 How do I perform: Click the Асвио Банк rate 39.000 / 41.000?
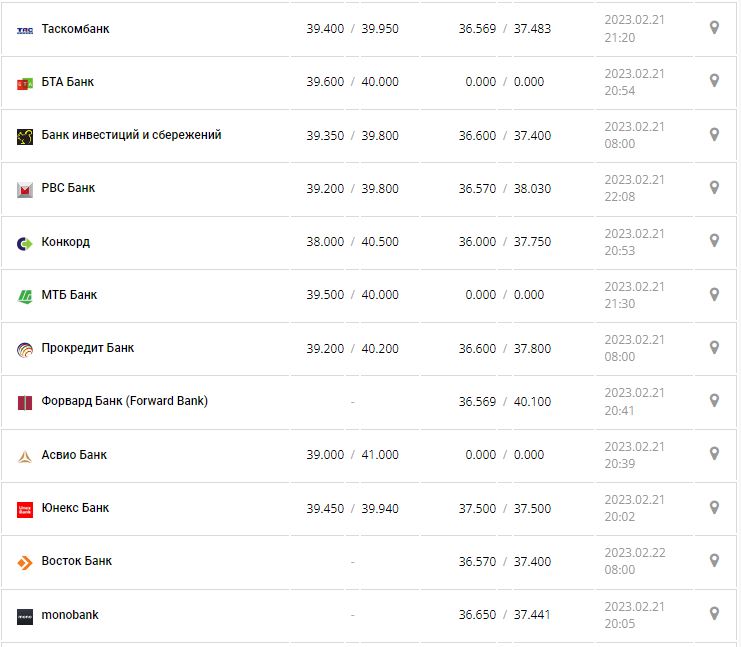point(352,455)
